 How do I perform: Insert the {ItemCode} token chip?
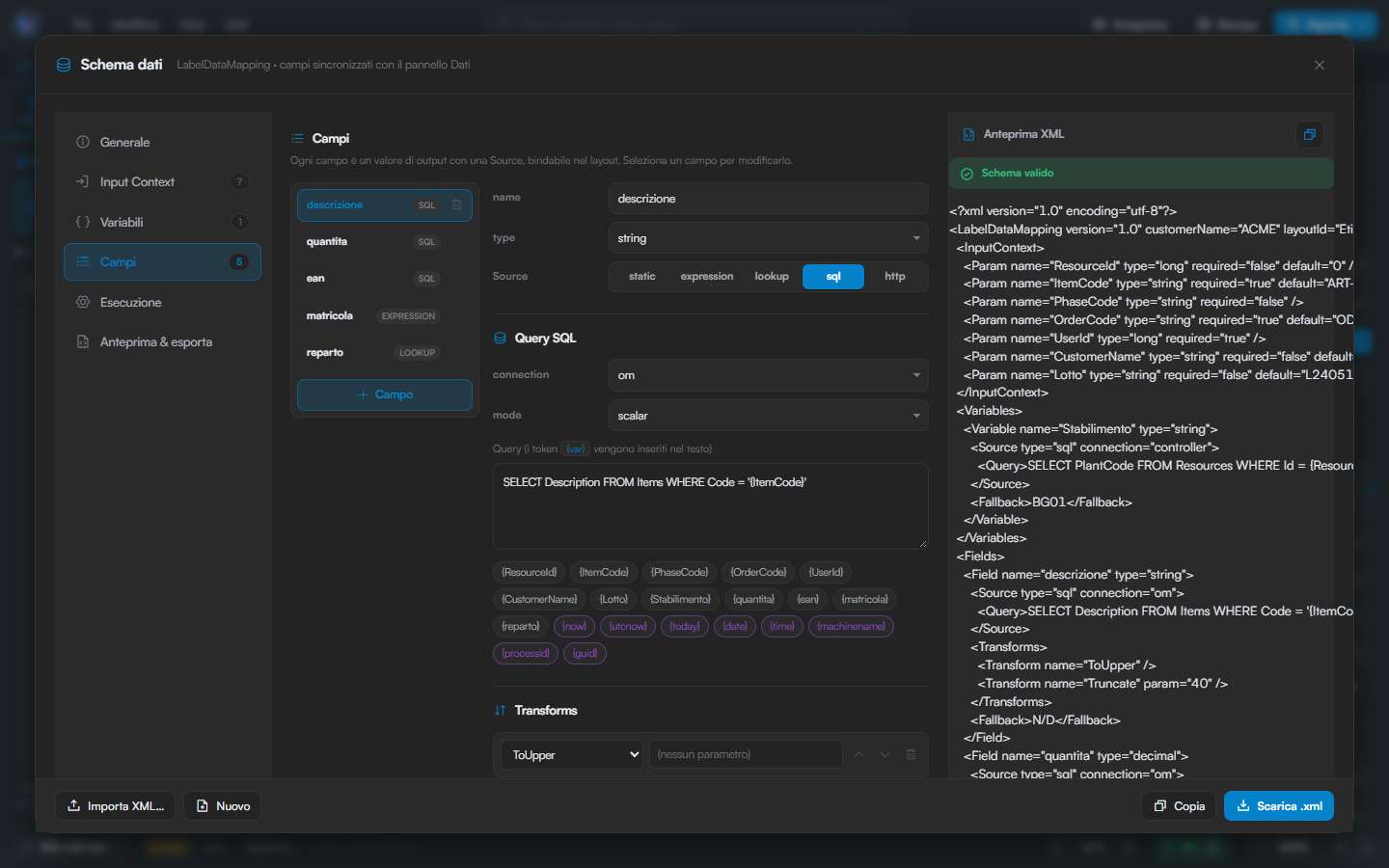(x=604, y=572)
